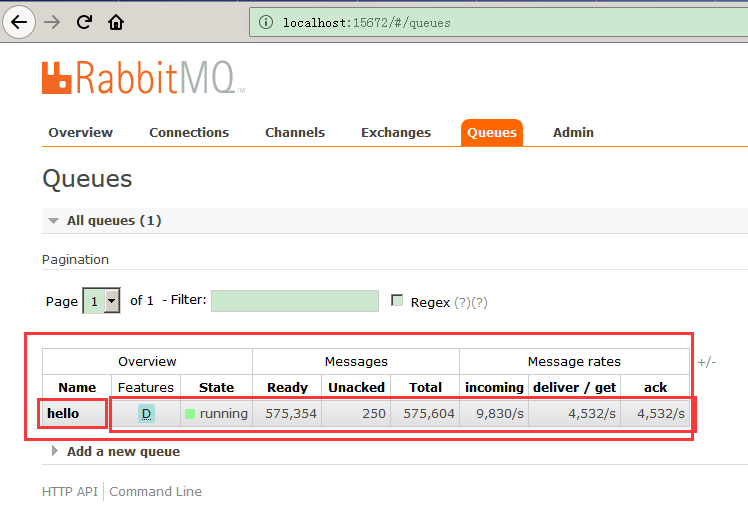Screen dimensions: 748x513
Task: Open the hello queue details
Action: pyautogui.click(x=63, y=413)
